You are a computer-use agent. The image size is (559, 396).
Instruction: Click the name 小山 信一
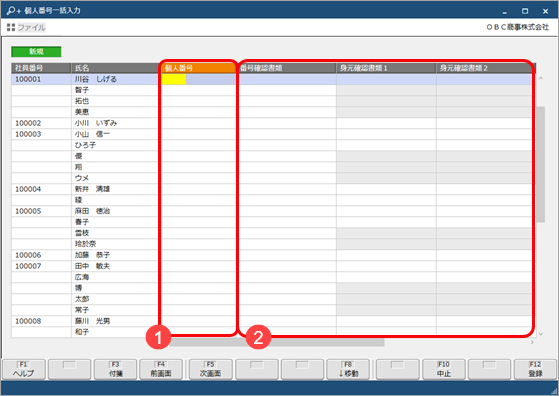pos(92,134)
